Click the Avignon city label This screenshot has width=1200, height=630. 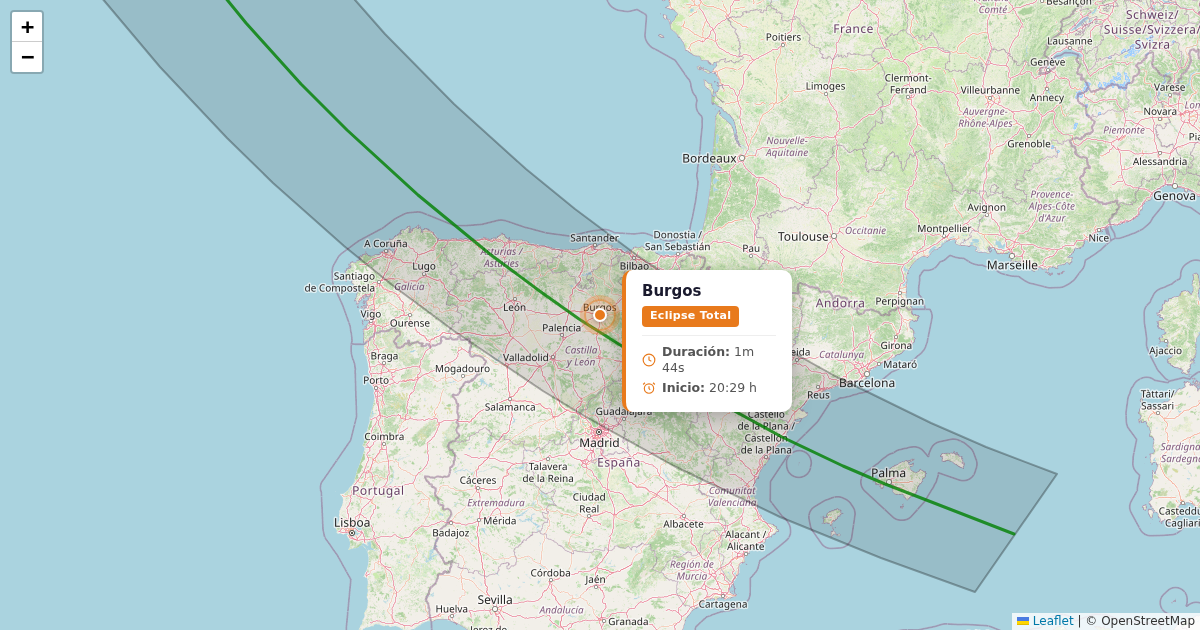[x=987, y=208]
